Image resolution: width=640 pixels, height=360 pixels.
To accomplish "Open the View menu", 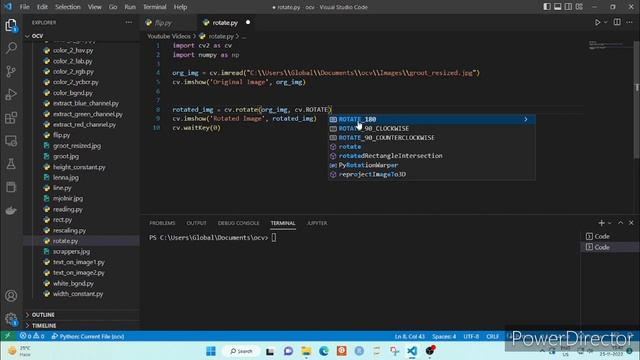I will click(x=95, y=7).
